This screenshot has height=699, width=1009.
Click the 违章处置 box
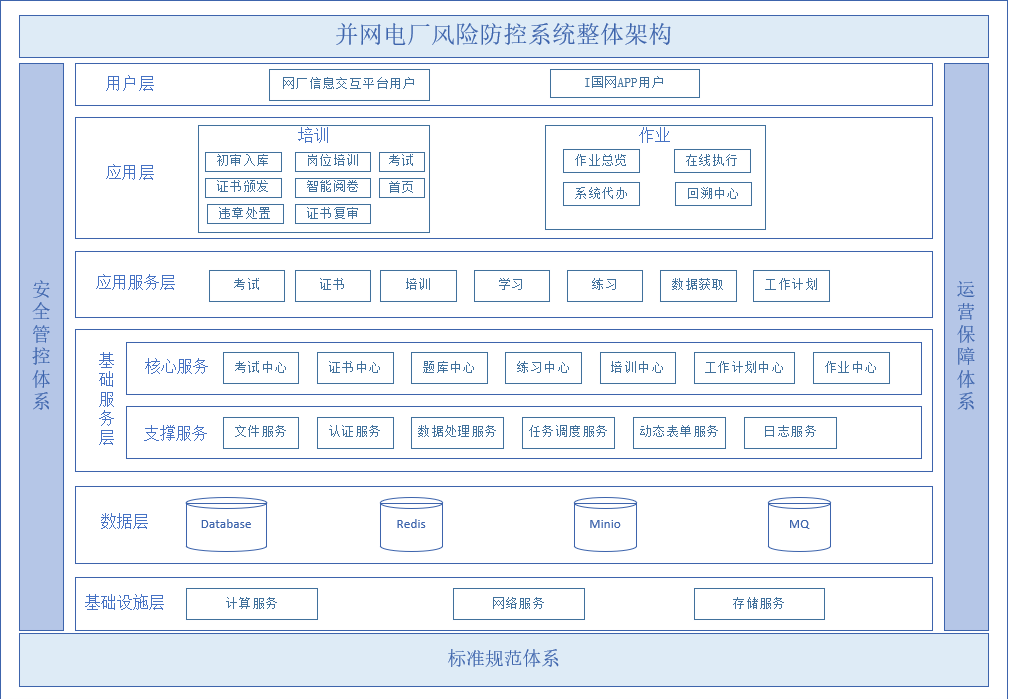click(x=245, y=214)
